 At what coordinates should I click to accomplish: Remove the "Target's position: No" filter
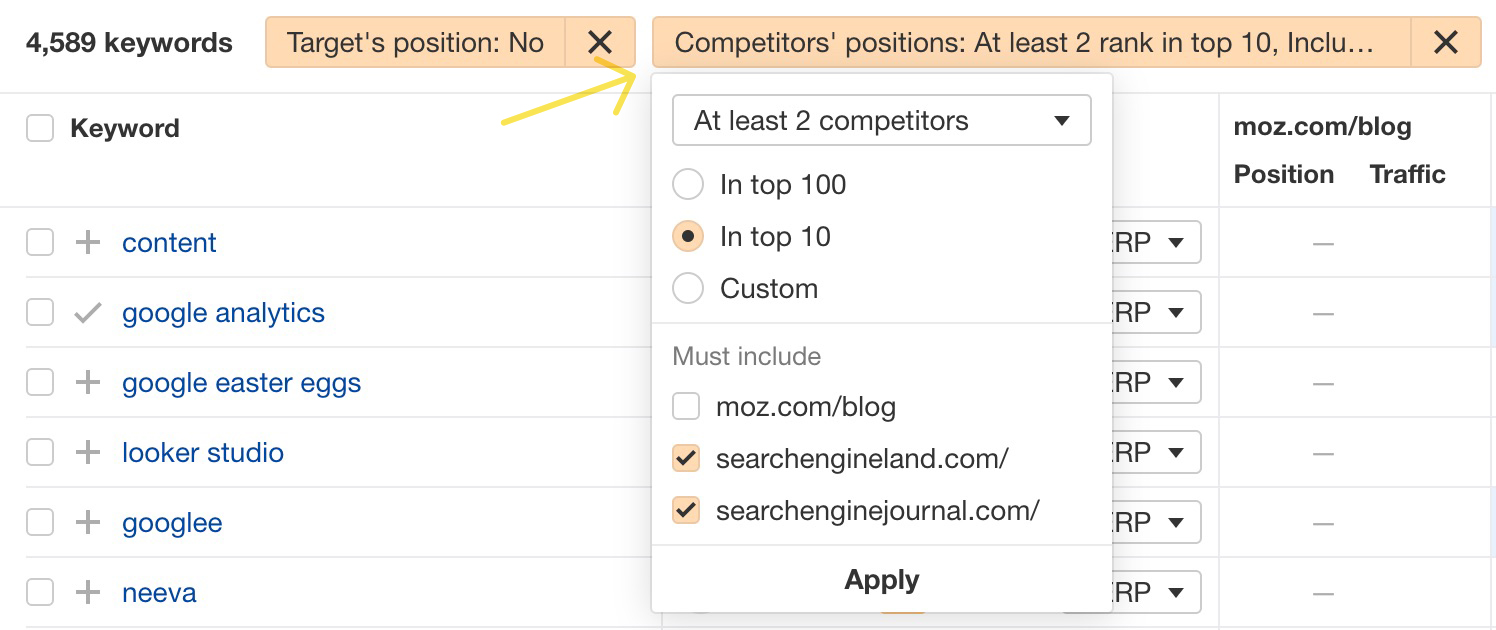(x=600, y=43)
